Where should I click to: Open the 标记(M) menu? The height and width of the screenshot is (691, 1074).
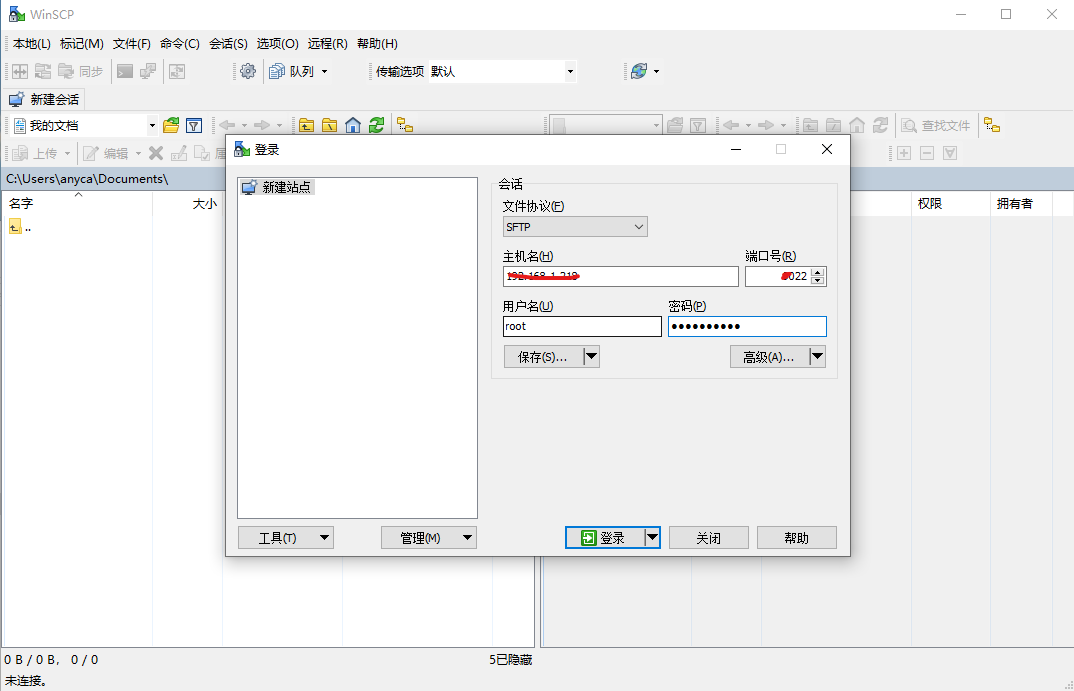tap(82, 44)
